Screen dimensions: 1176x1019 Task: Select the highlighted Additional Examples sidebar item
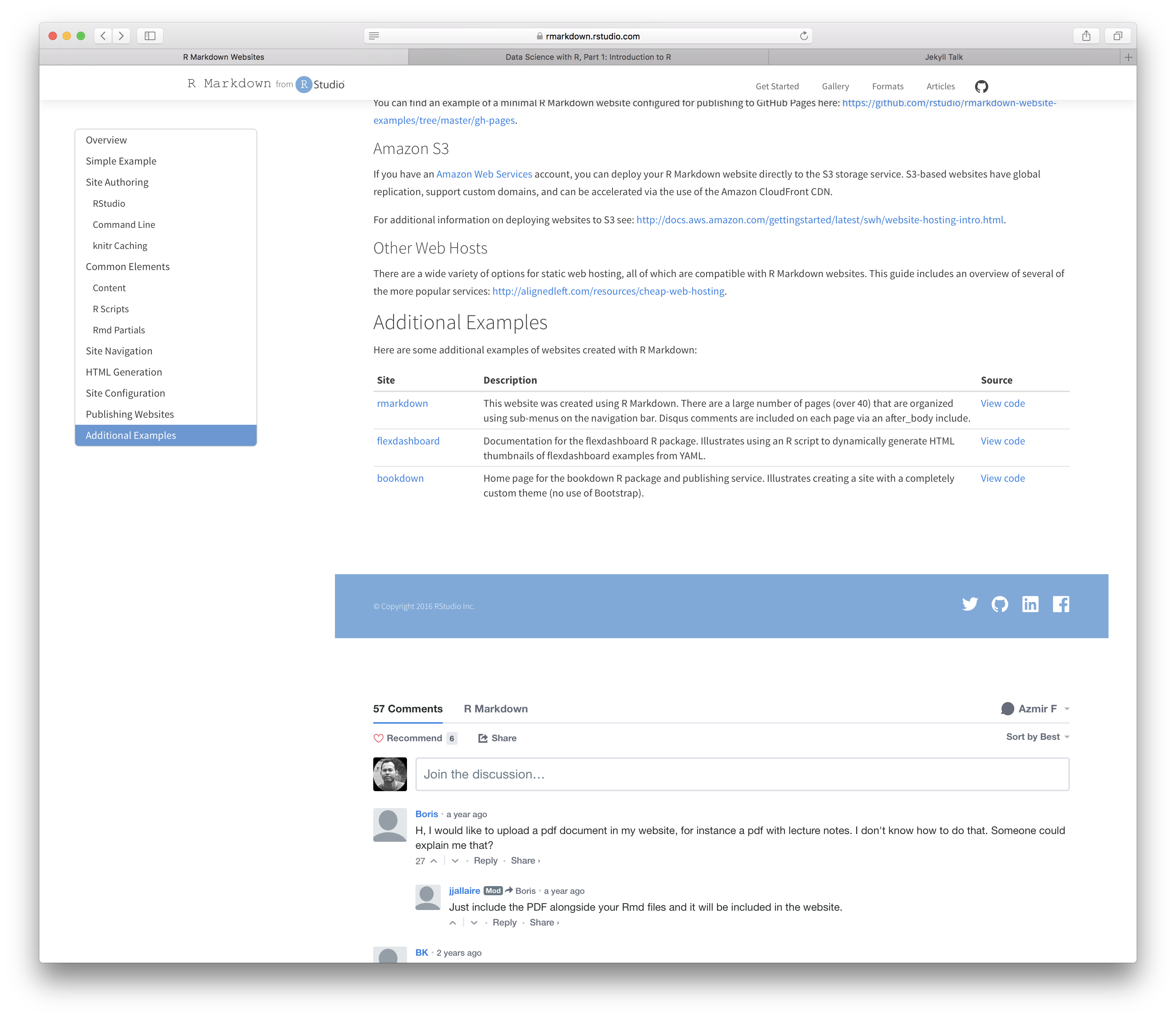click(x=166, y=435)
